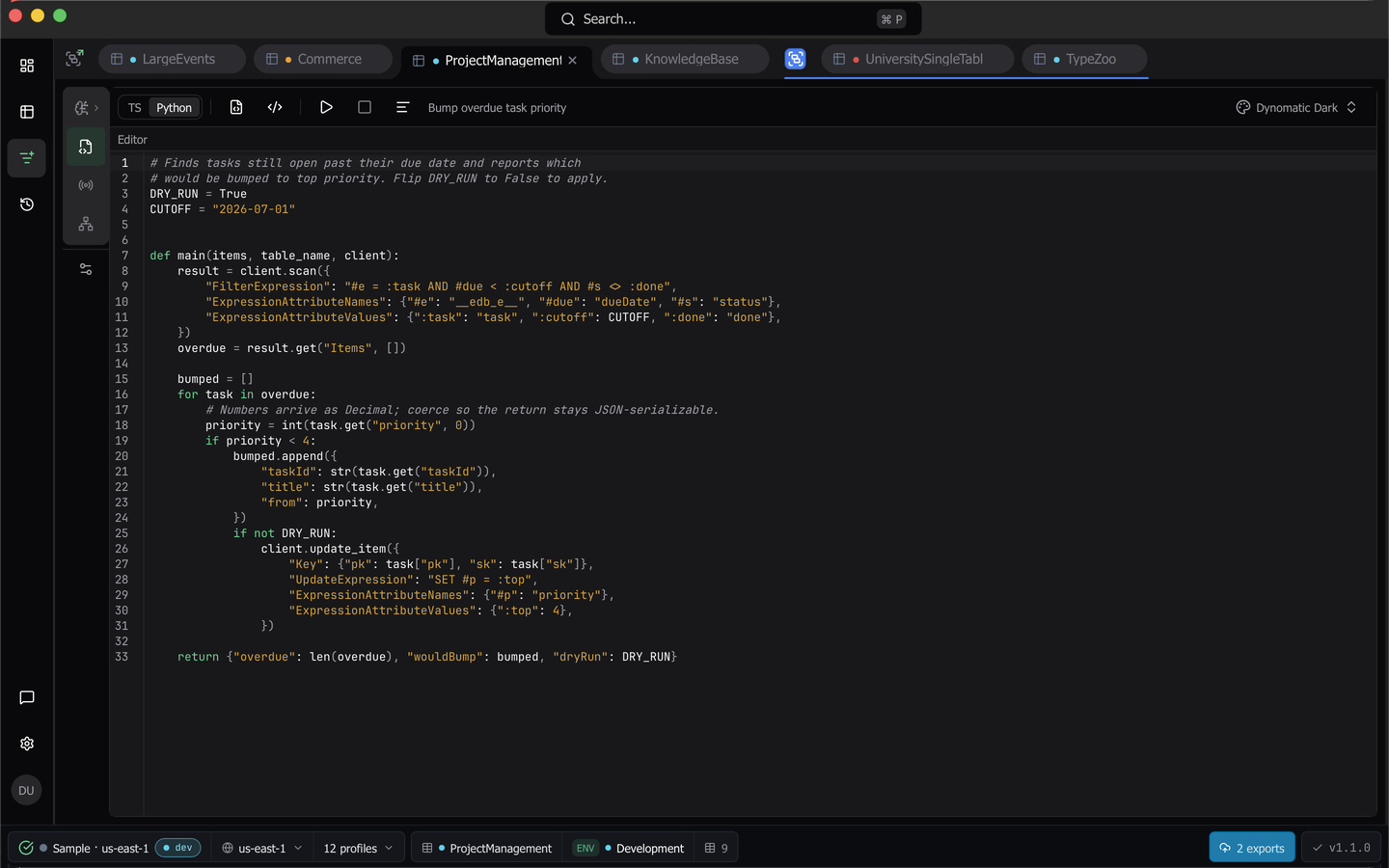Select the ProjectManagement tab
The width and height of the screenshot is (1389, 868).
point(496,60)
